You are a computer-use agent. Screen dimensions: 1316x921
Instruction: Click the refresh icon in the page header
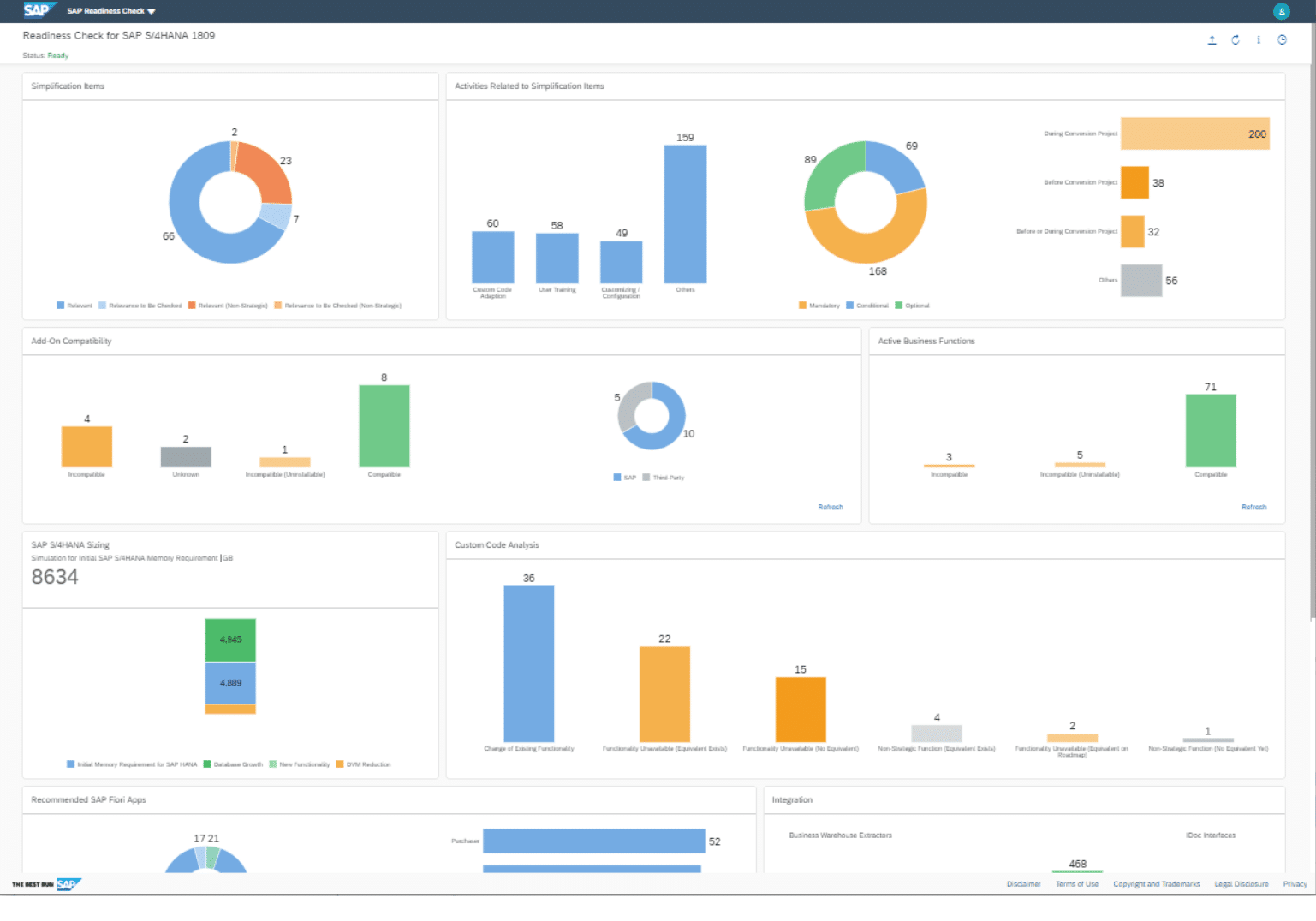tap(1236, 39)
